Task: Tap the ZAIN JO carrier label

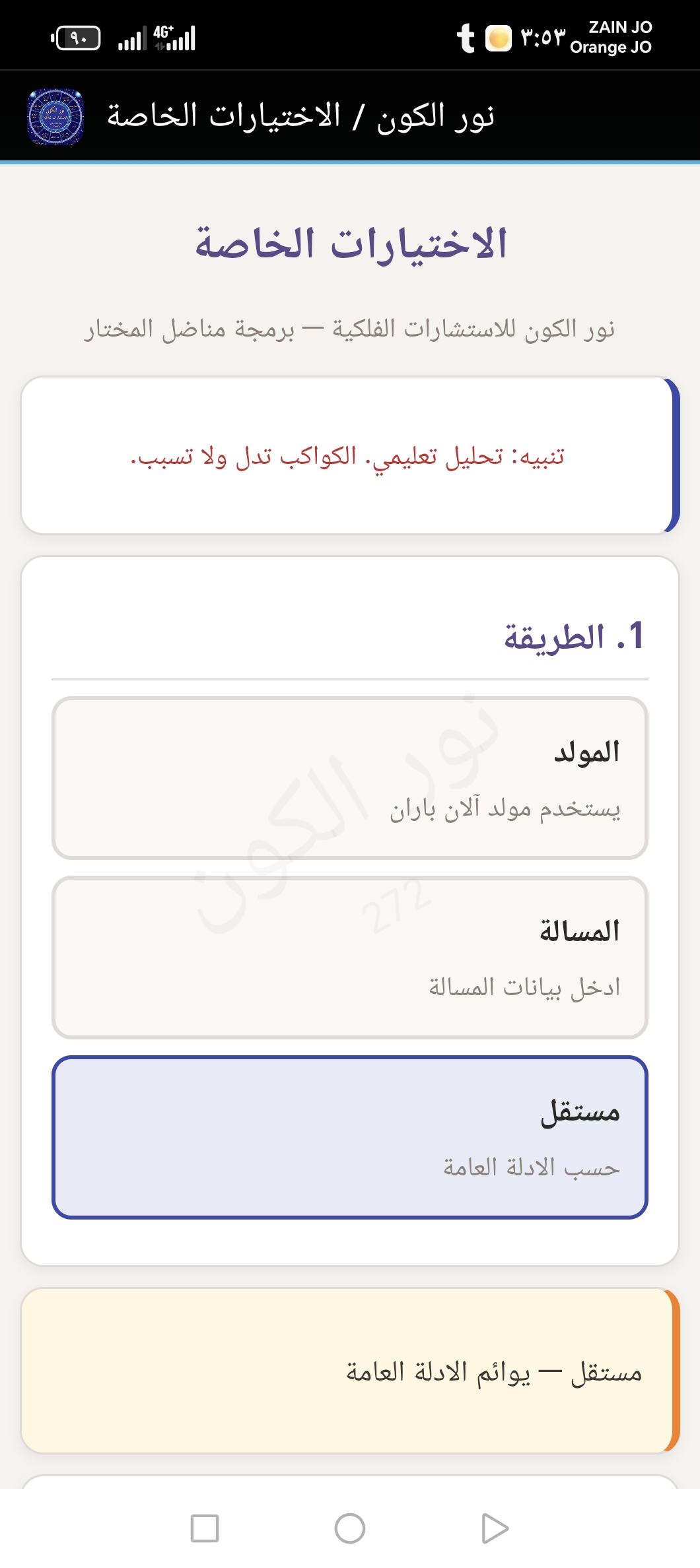Action: pyautogui.click(x=620, y=27)
